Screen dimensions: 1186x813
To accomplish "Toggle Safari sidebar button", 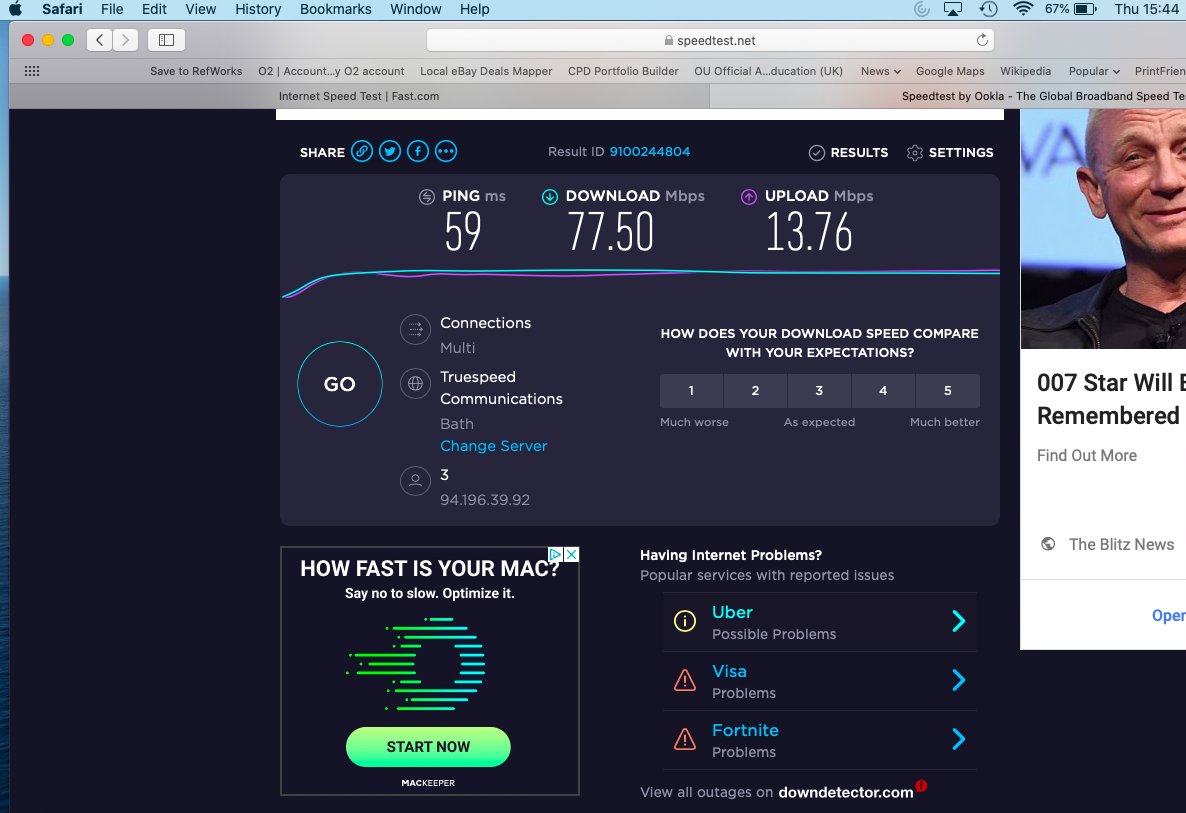I will (x=166, y=40).
